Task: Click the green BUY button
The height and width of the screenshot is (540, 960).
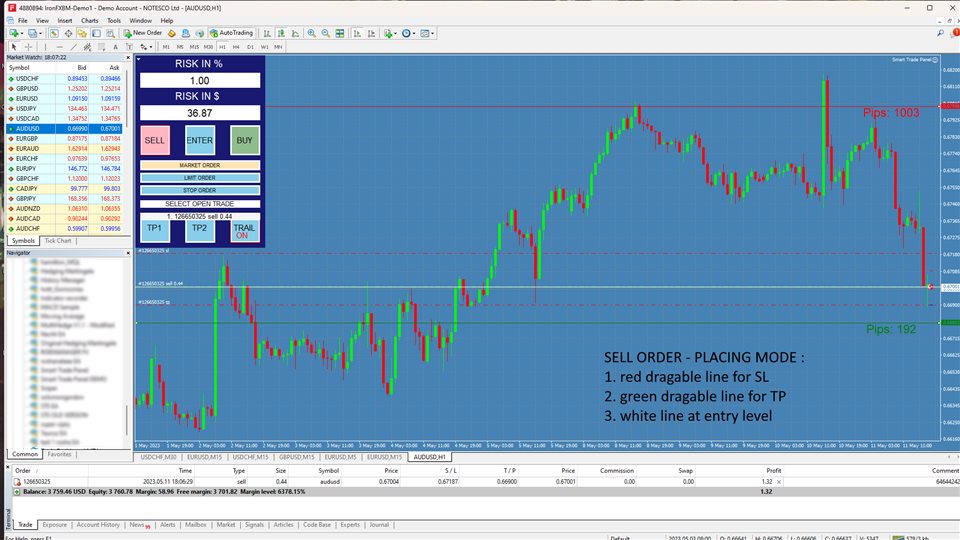Action: 244,140
